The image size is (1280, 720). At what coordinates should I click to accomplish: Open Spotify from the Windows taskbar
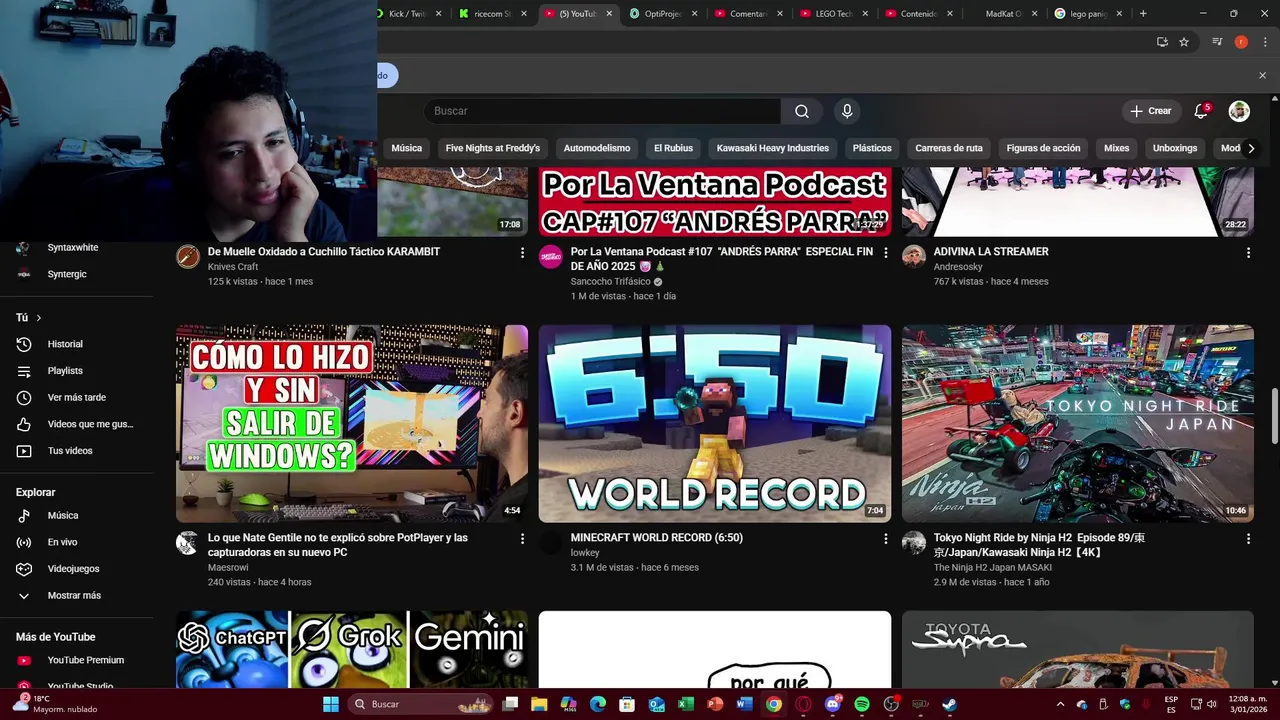pos(862,704)
